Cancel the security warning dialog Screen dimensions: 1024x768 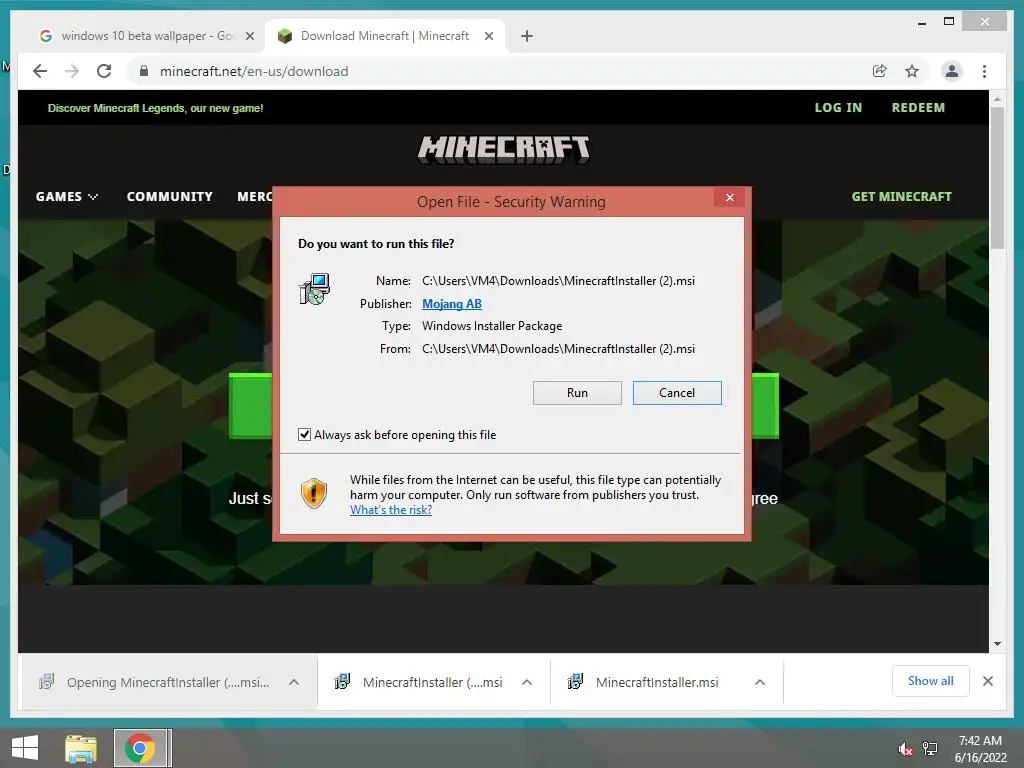[677, 392]
